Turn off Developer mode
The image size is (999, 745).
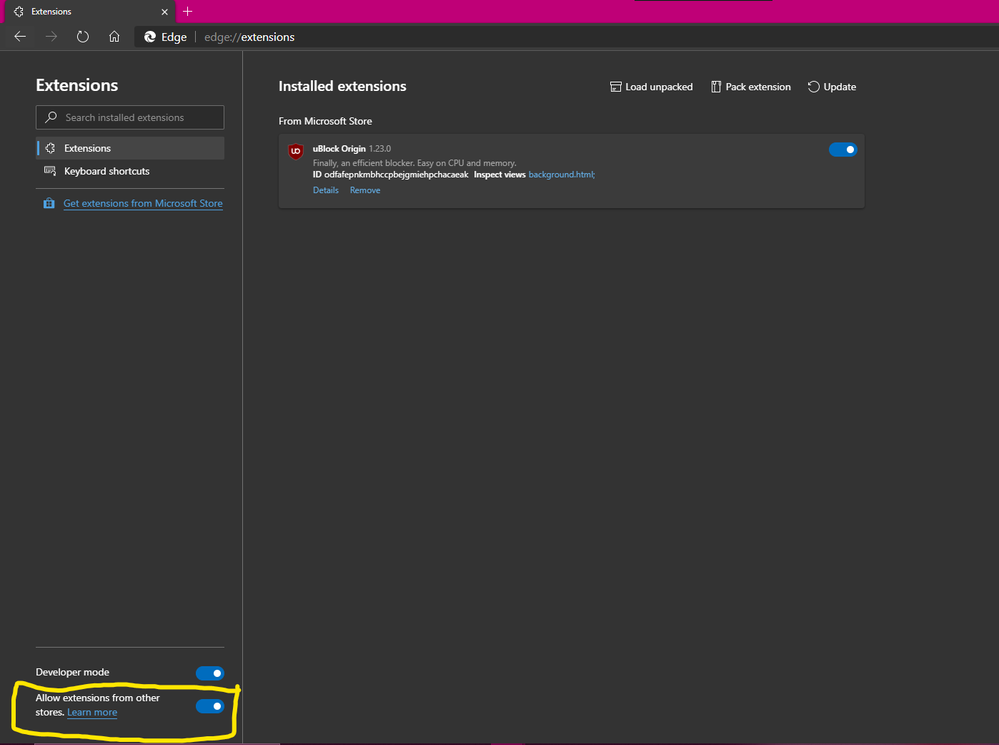210,673
